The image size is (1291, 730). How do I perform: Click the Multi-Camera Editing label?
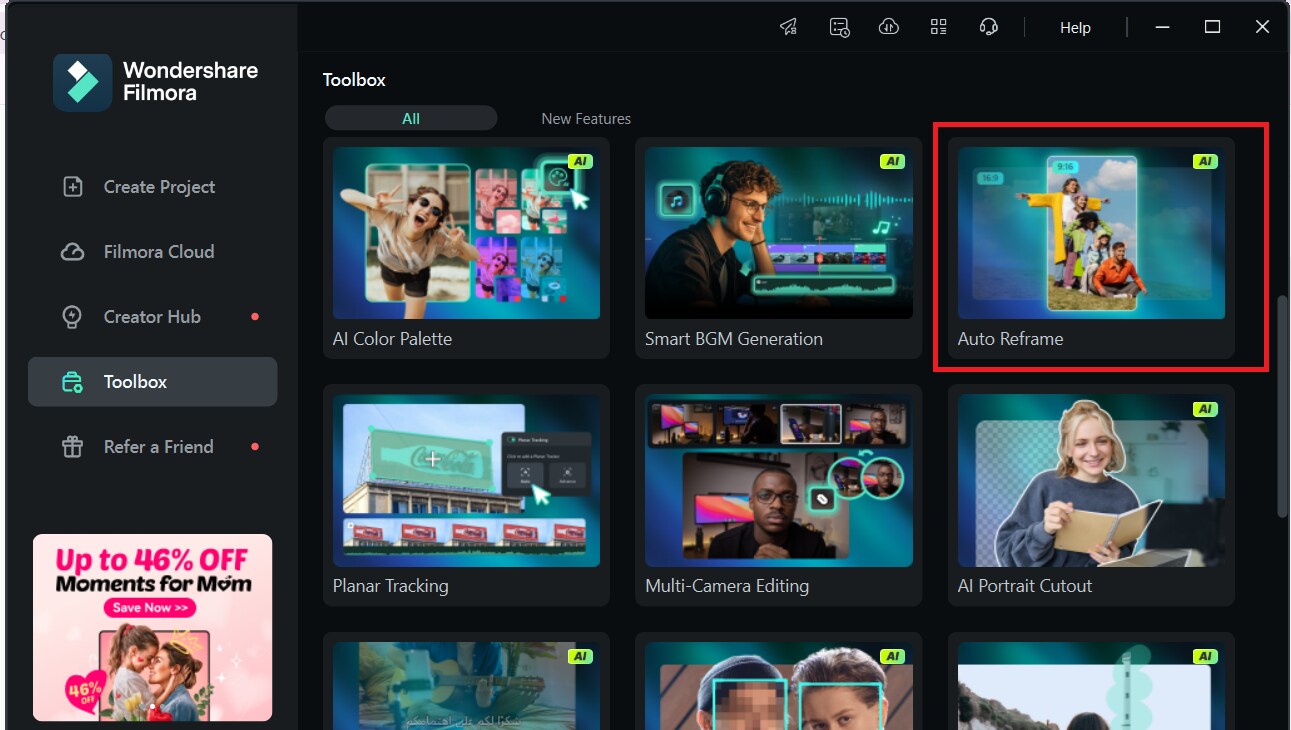(x=727, y=586)
